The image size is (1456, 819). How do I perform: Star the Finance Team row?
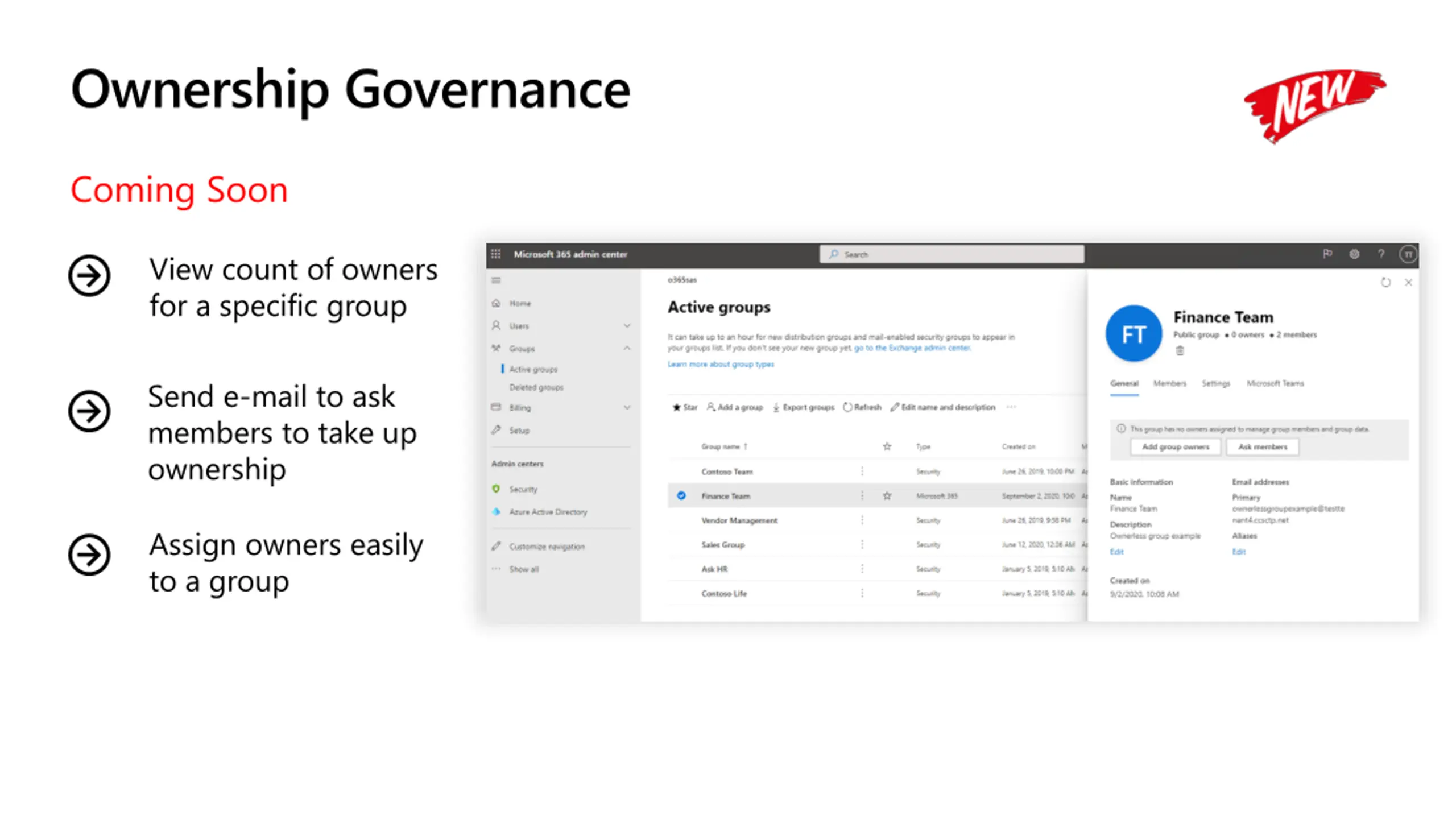click(887, 496)
